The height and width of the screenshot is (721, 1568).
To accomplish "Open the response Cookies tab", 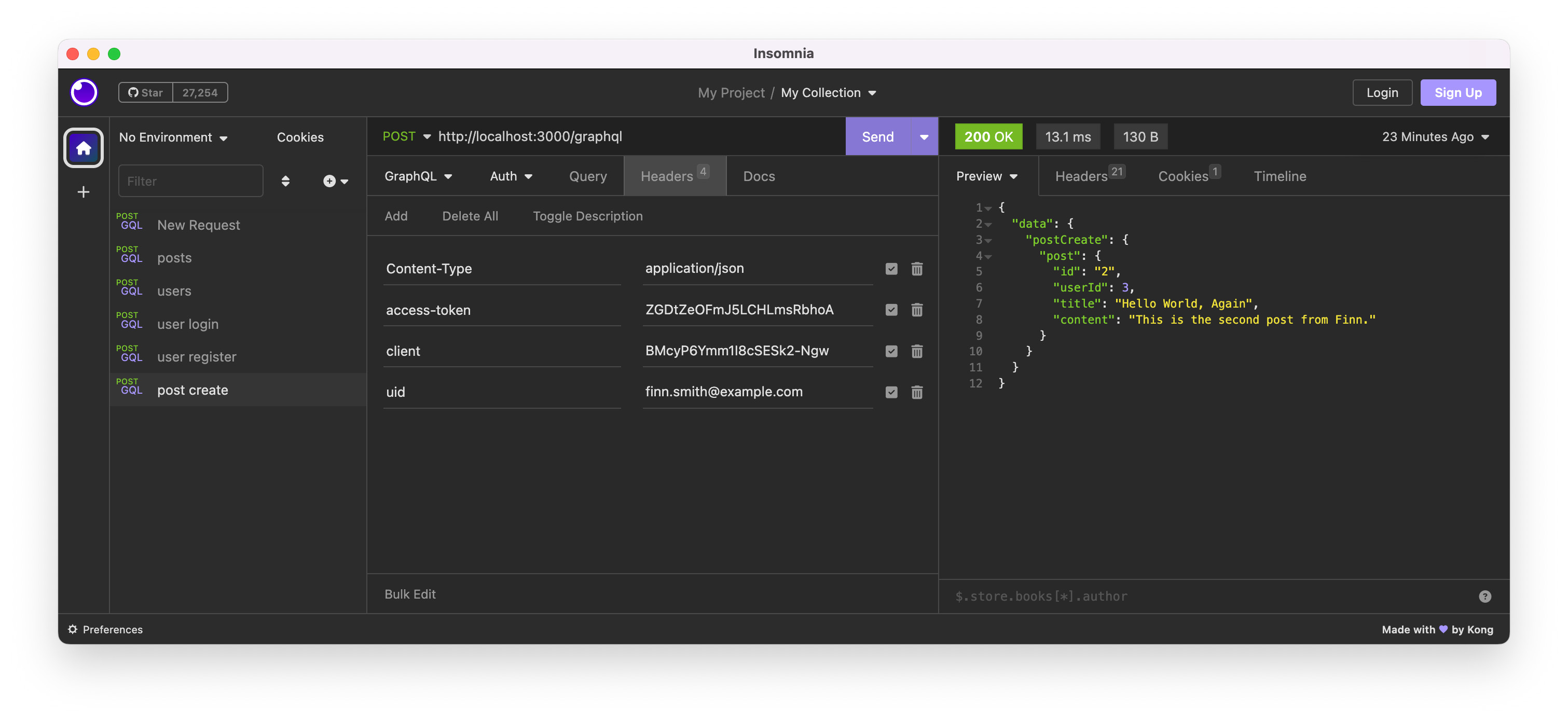I will [x=1189, y=176].
